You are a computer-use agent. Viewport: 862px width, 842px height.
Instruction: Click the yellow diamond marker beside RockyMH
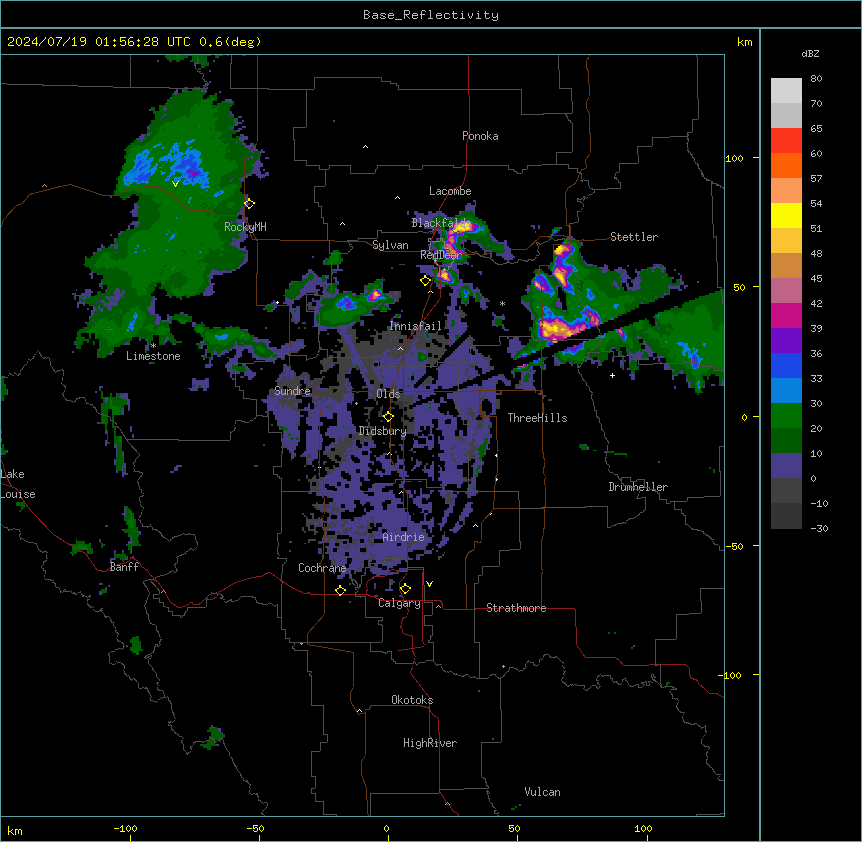point(250,203)
